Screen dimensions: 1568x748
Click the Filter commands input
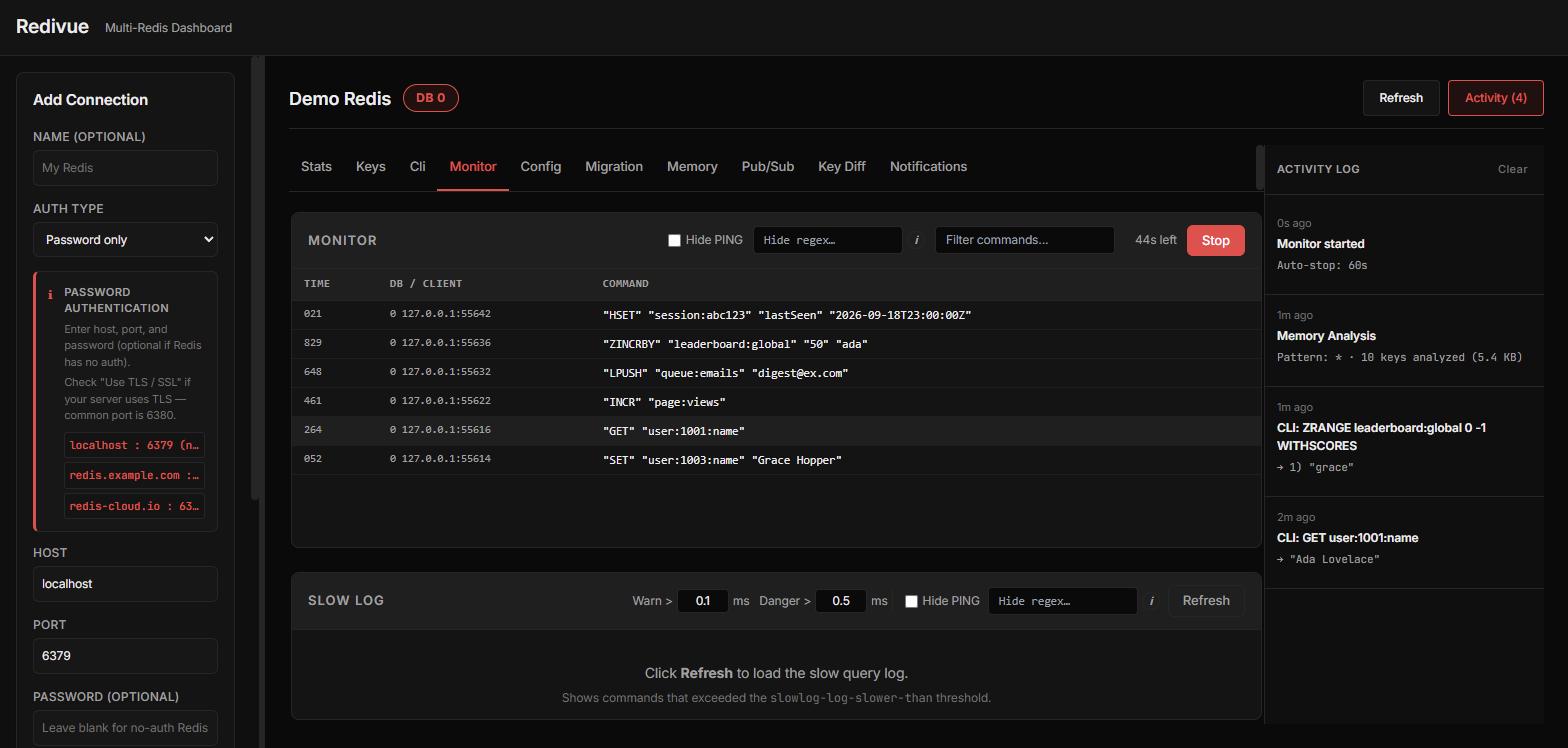[1025, 240]
